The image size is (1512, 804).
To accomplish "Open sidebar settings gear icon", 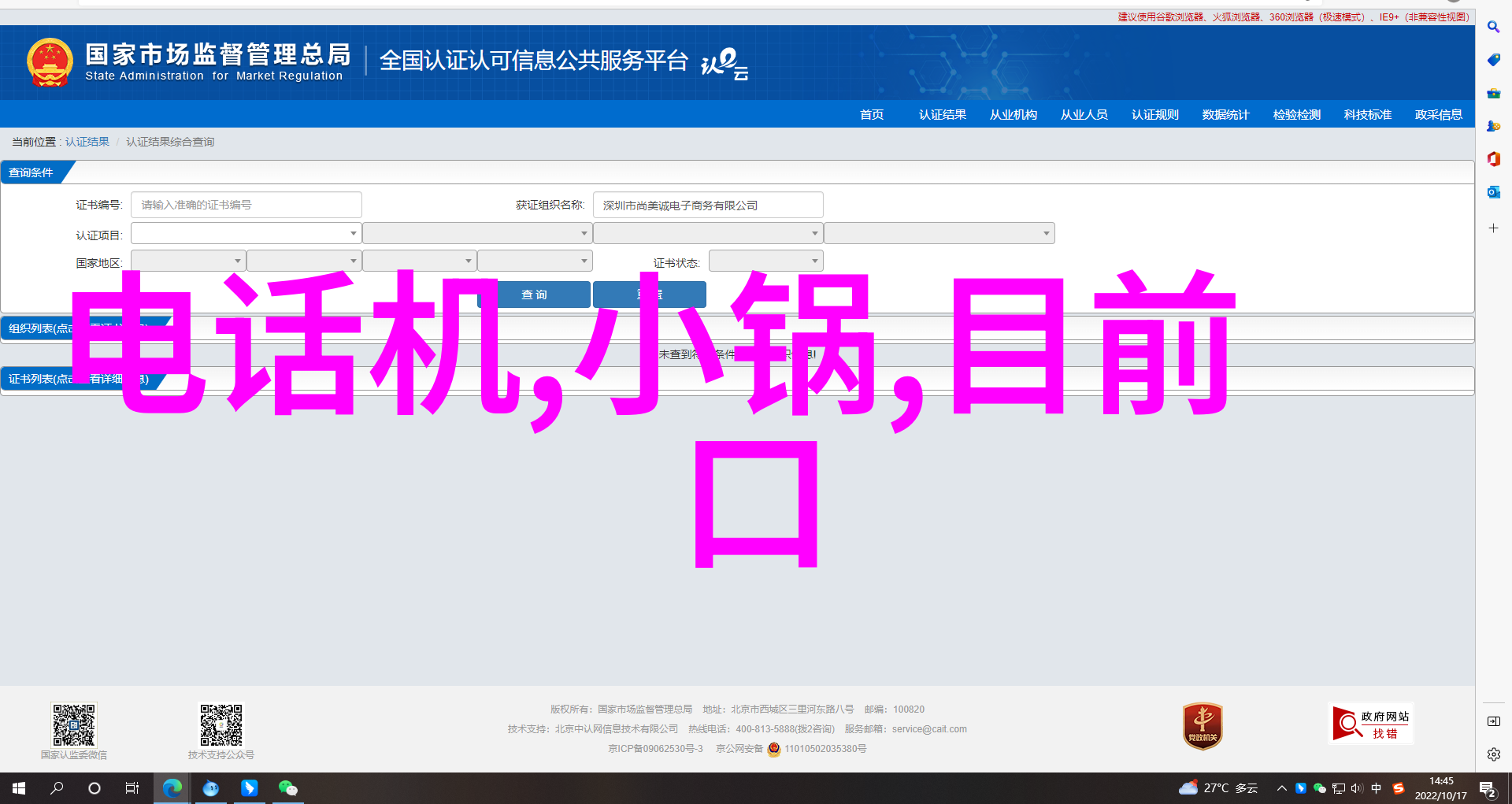I will click(x=1493, y=754).
